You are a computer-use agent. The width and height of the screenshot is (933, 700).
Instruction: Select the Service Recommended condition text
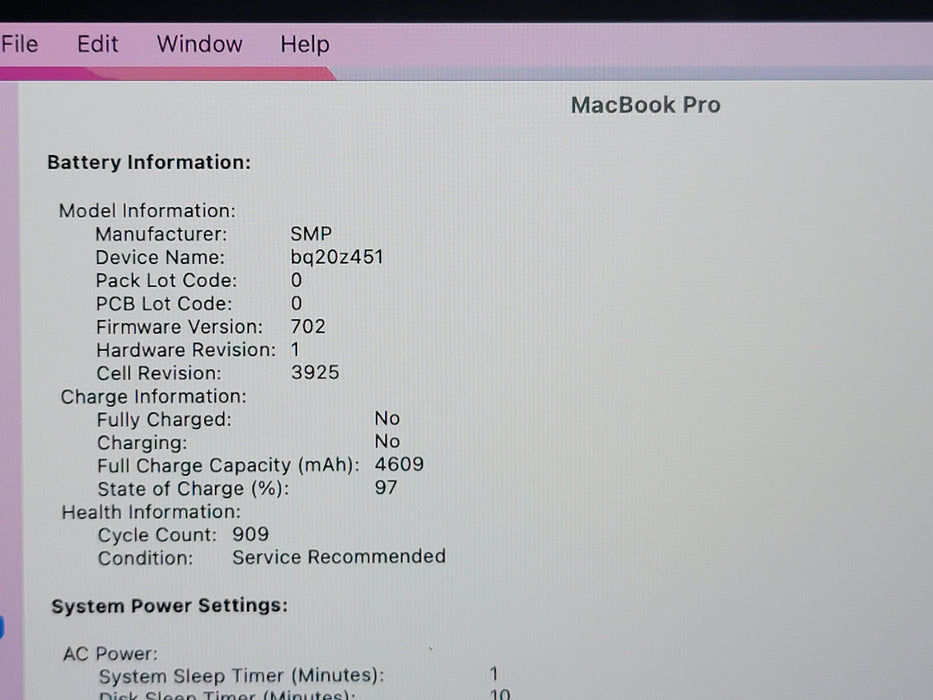pyautogui.click(x=339, y=557)
